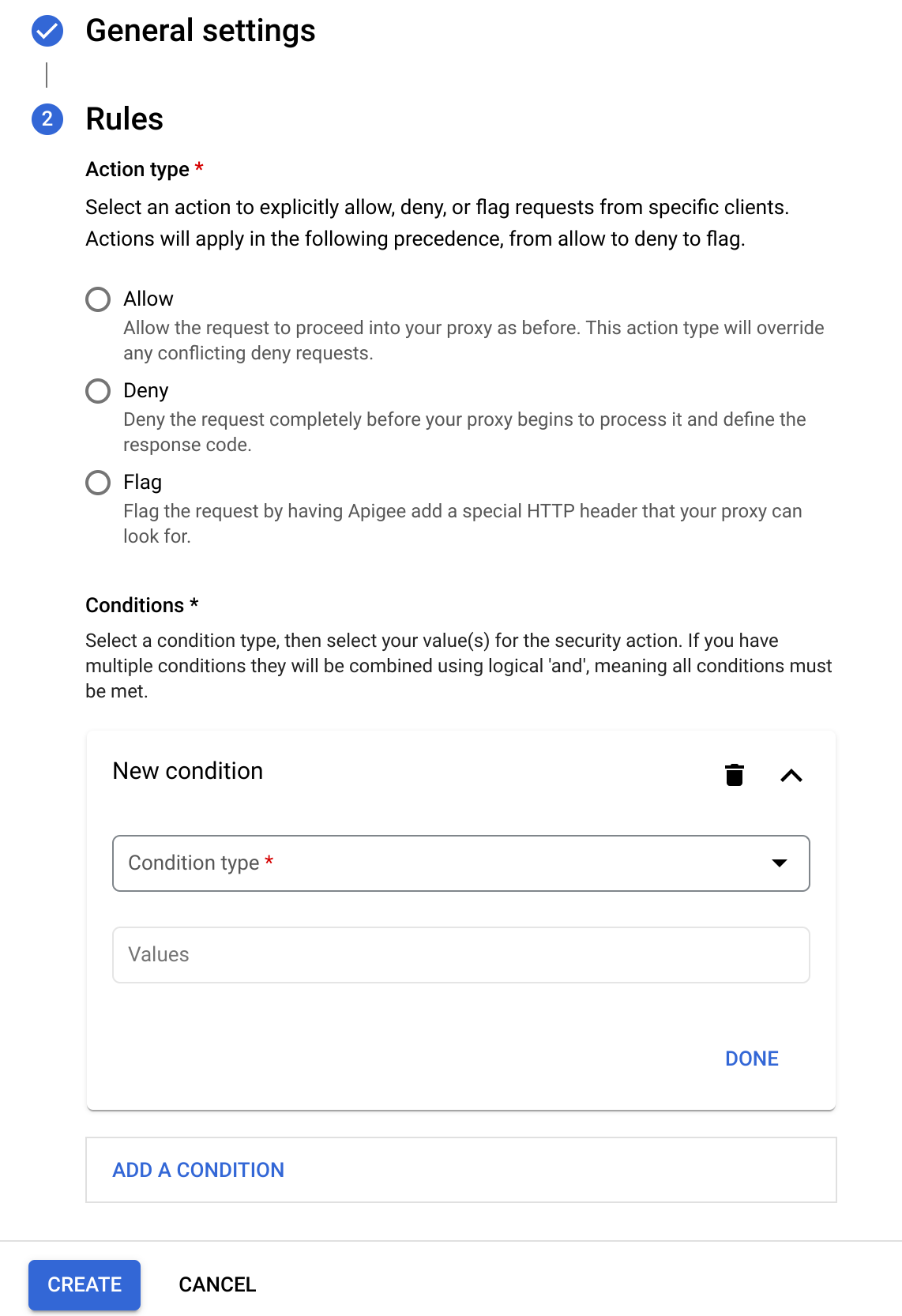Click the CREATE button
902x1316 pixels.
click(85, 1284)
